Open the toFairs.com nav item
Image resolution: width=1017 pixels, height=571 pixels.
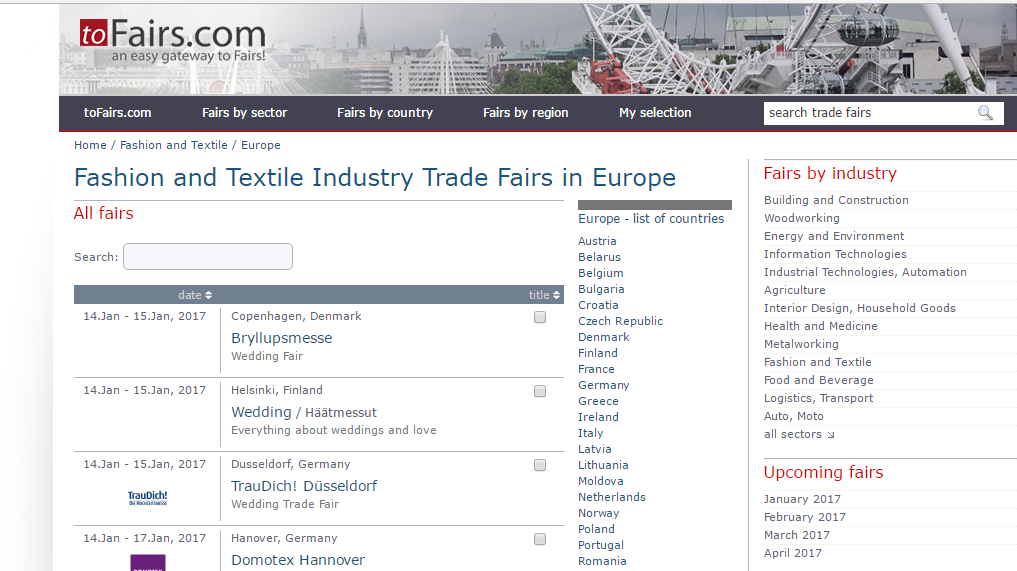[117, 113]
